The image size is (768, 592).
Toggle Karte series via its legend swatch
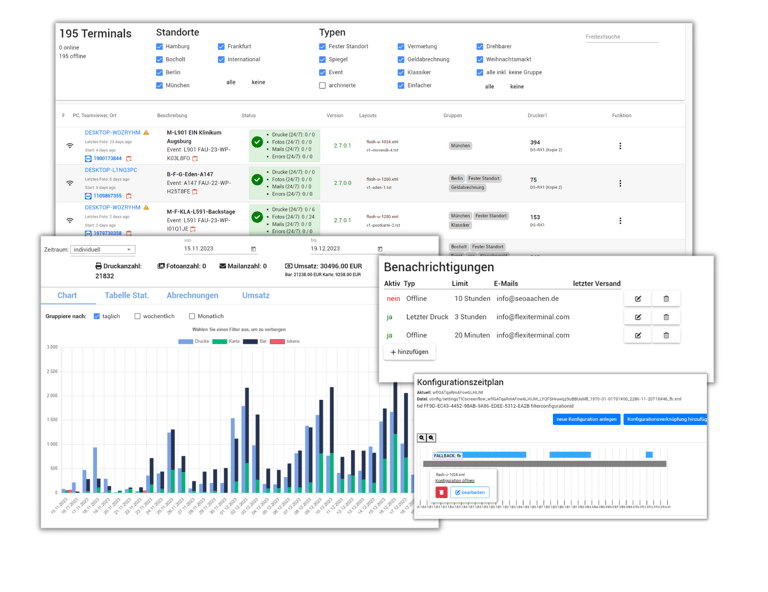[x=219, y=341]
